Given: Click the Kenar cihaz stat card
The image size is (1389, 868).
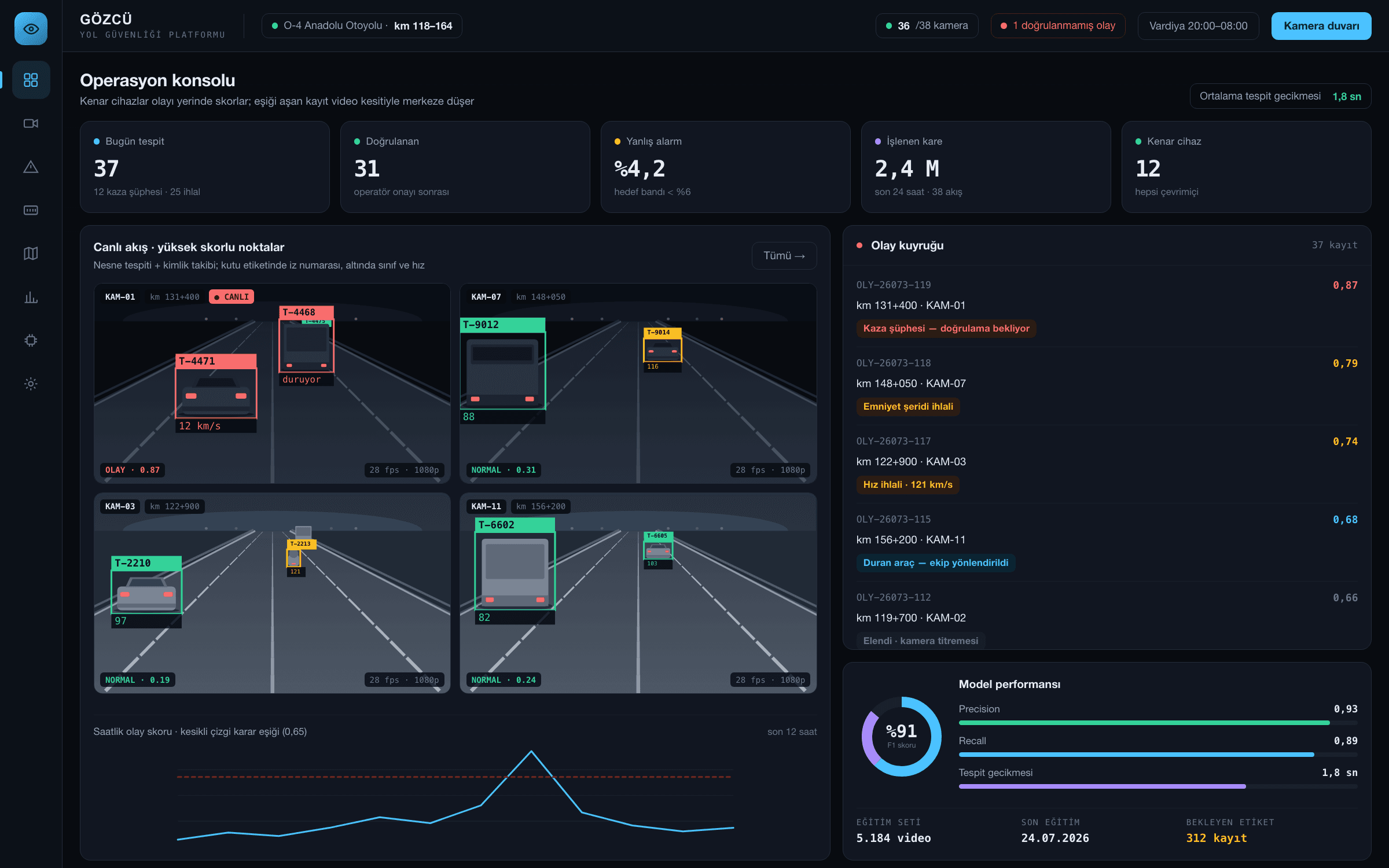Looking at the screenshot, I should [x=1246, y=167].
